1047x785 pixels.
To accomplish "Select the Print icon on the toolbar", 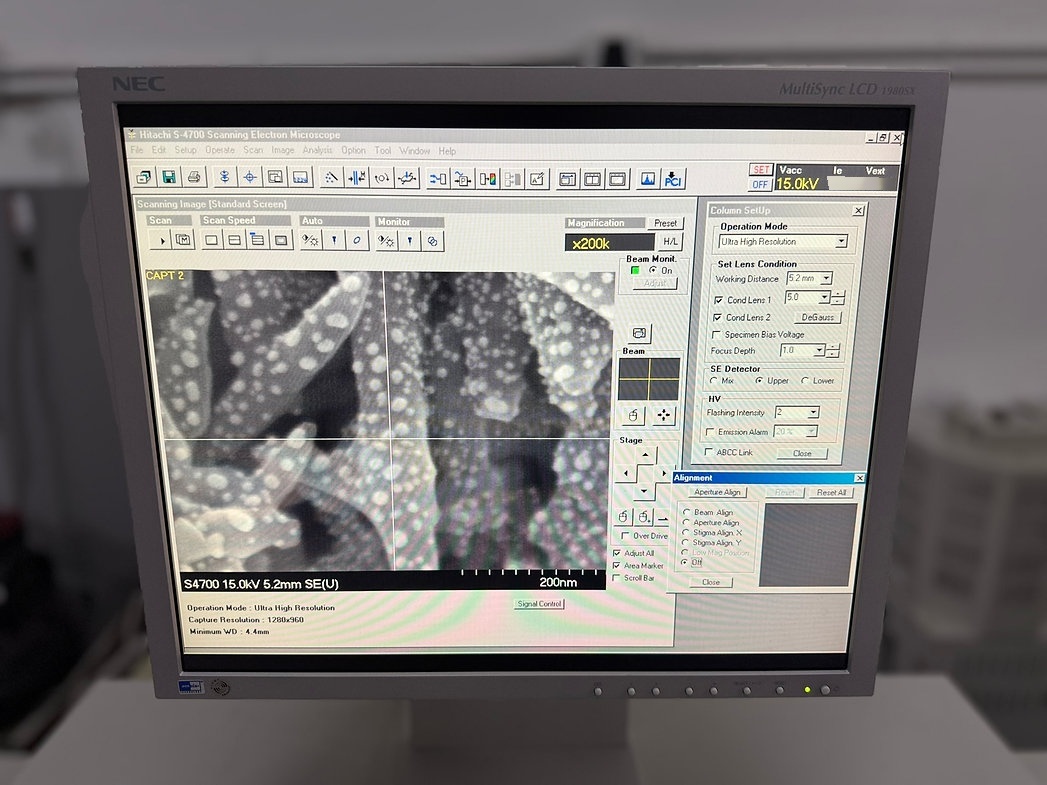I will [193, 178].
